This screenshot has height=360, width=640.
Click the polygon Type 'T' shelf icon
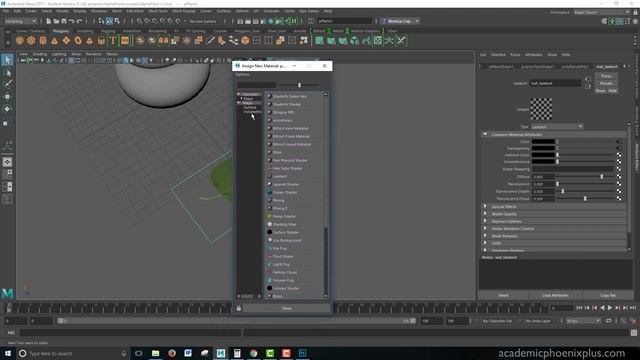point(113,40)
